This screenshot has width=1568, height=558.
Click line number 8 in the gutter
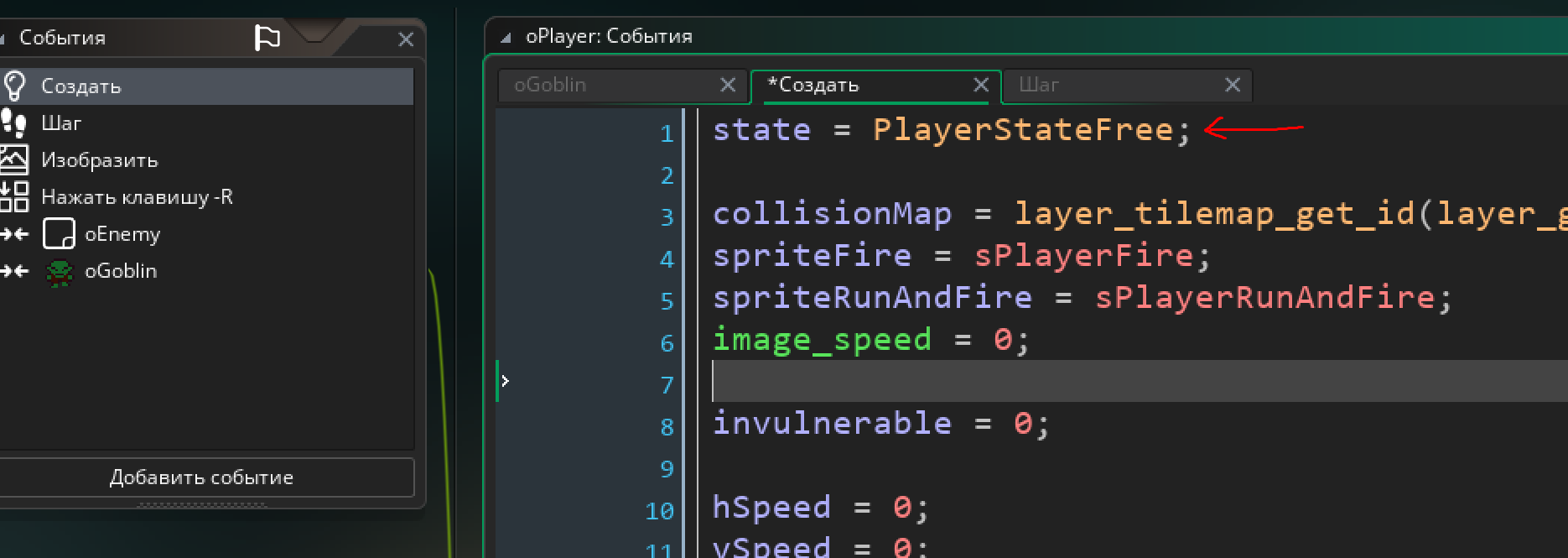pyautogui.click(x=667, y=428)
